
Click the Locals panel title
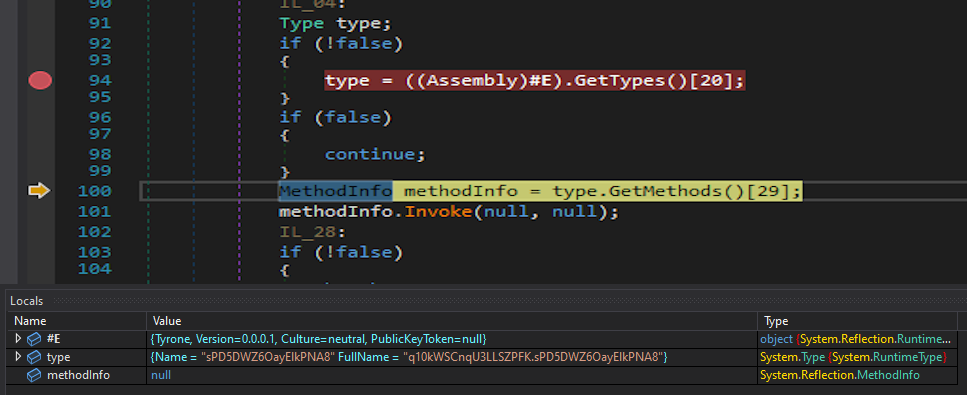[27, 301]
